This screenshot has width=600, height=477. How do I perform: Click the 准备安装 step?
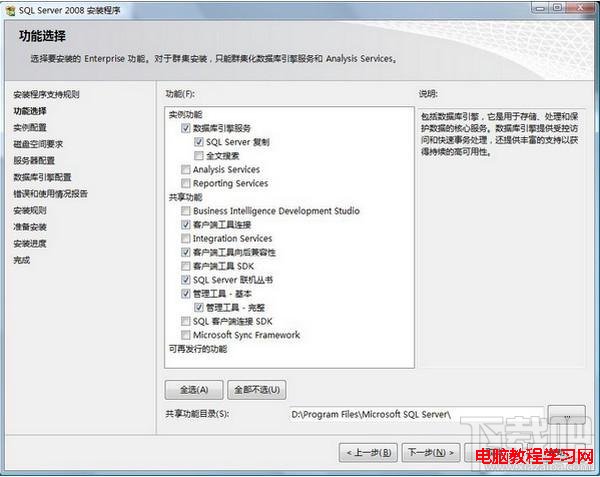30,227
